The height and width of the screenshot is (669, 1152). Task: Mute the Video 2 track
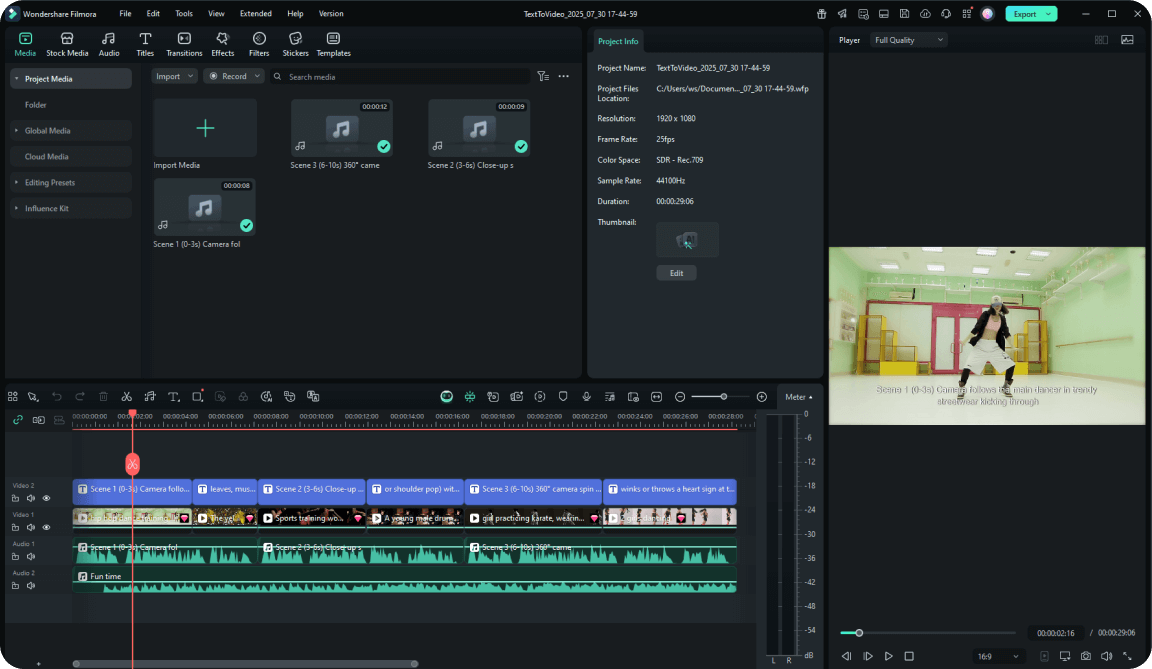(x=31, y=498)
